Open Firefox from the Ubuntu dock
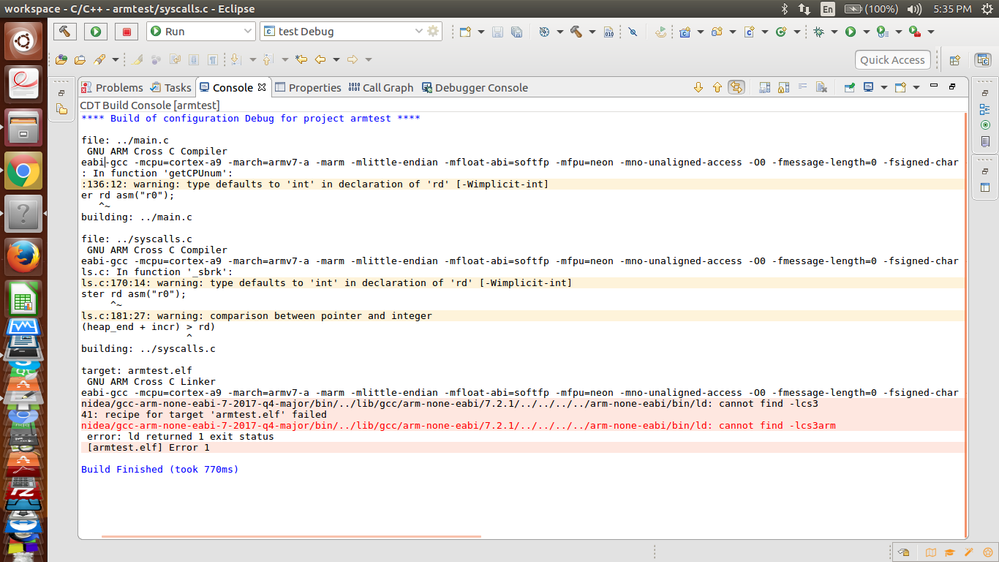Screen dimensions: 999x562 24,257
